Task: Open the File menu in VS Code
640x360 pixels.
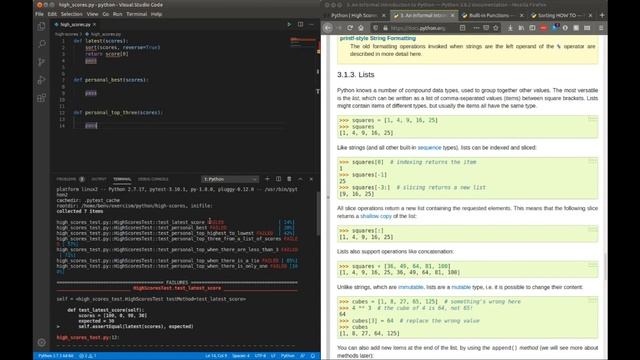Action: 39,14
